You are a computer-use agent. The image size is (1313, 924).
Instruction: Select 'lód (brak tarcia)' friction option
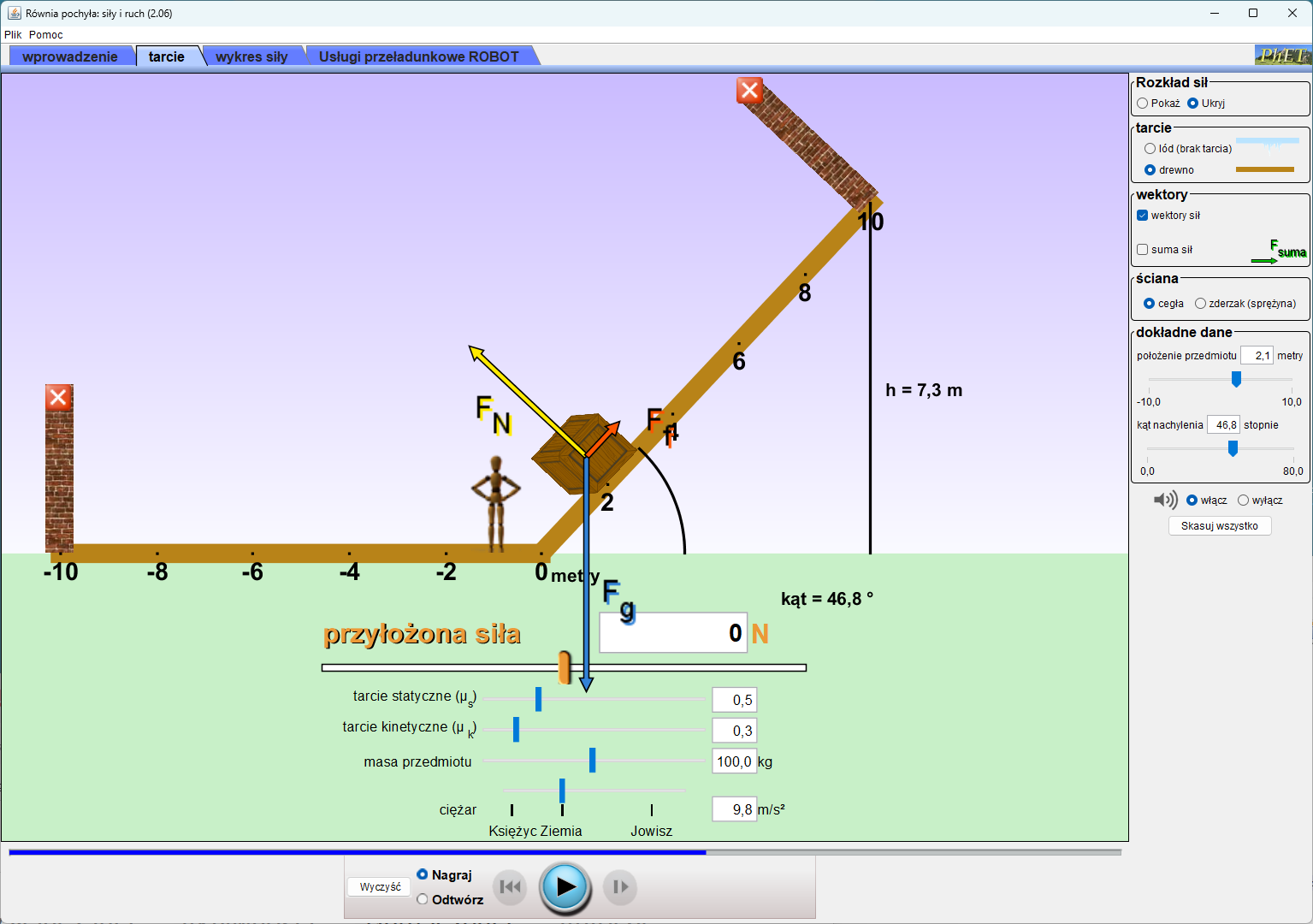click(1150, 149)
